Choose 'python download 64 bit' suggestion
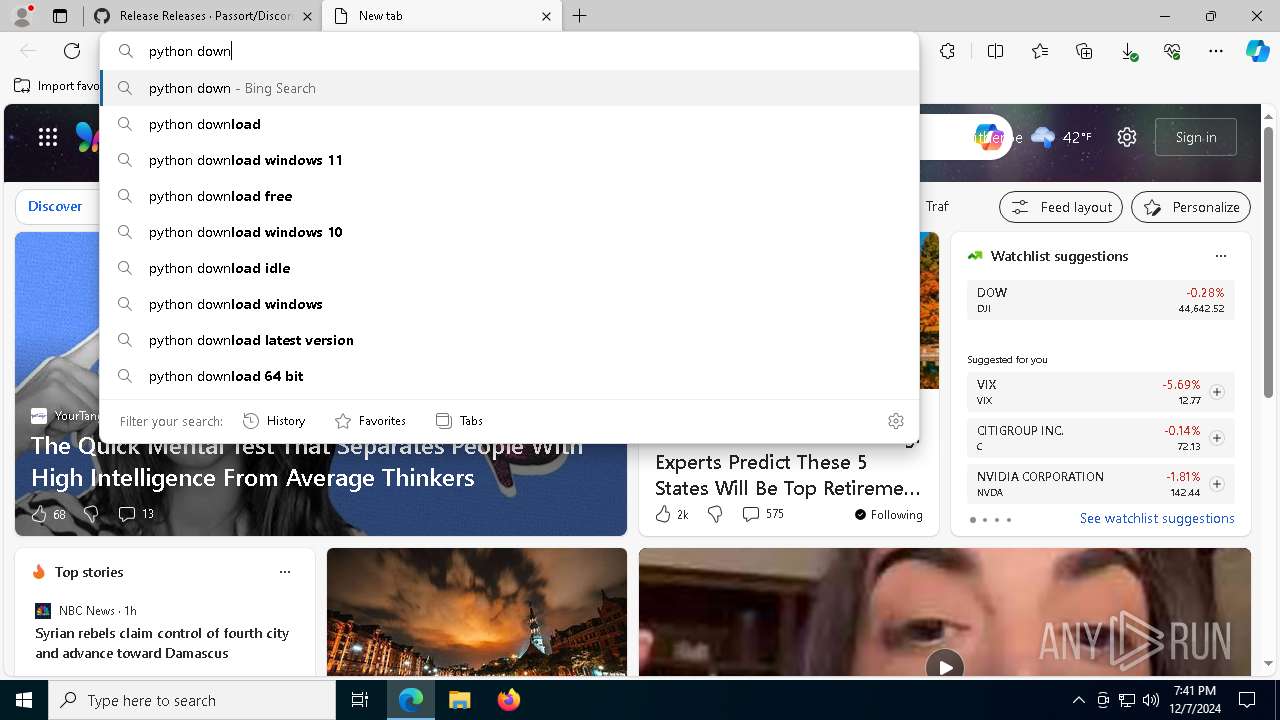Screen dimensions: 1280x720 click(510, 376)
